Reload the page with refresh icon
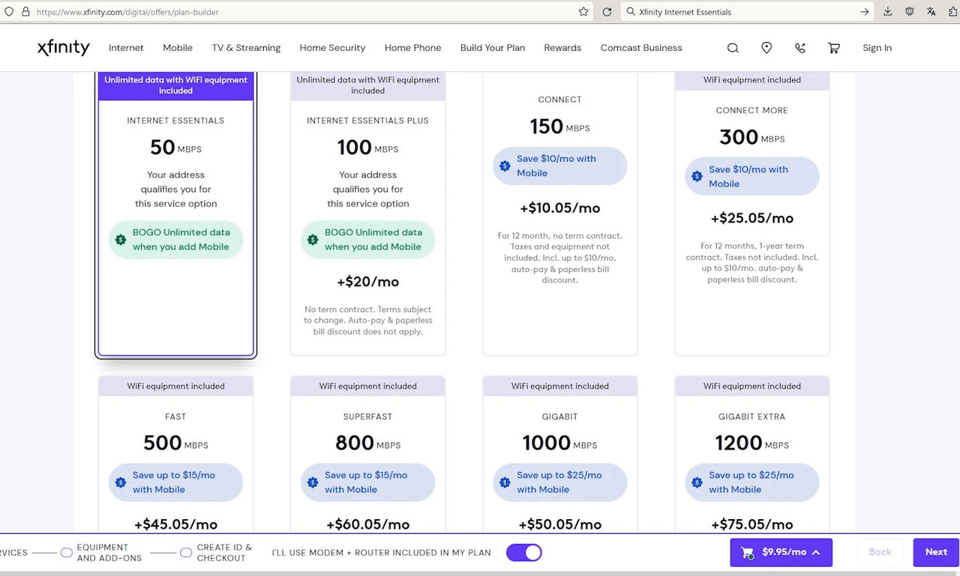The width and height of the screenshot is (960, 576). [x=607, y=12]
